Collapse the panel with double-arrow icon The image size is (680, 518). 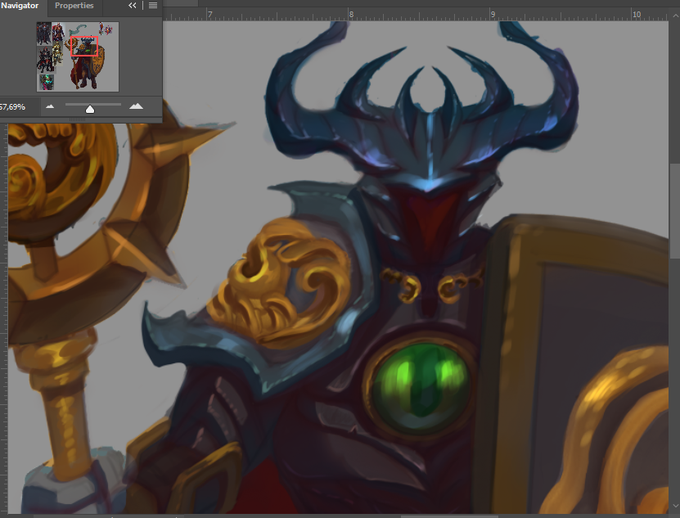click(x=132, y=6)
